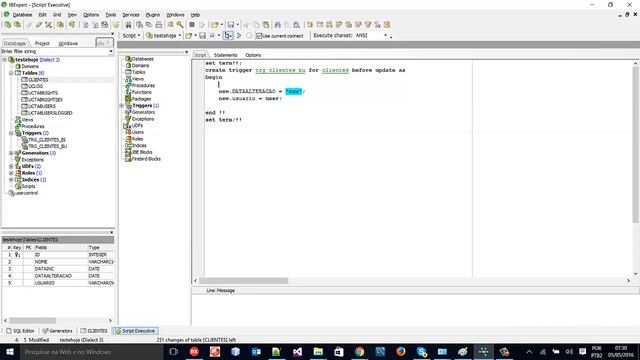Select the CLIENTES table in tree
The width and height of the screenshot is (640, 360).
pos(38,80)
